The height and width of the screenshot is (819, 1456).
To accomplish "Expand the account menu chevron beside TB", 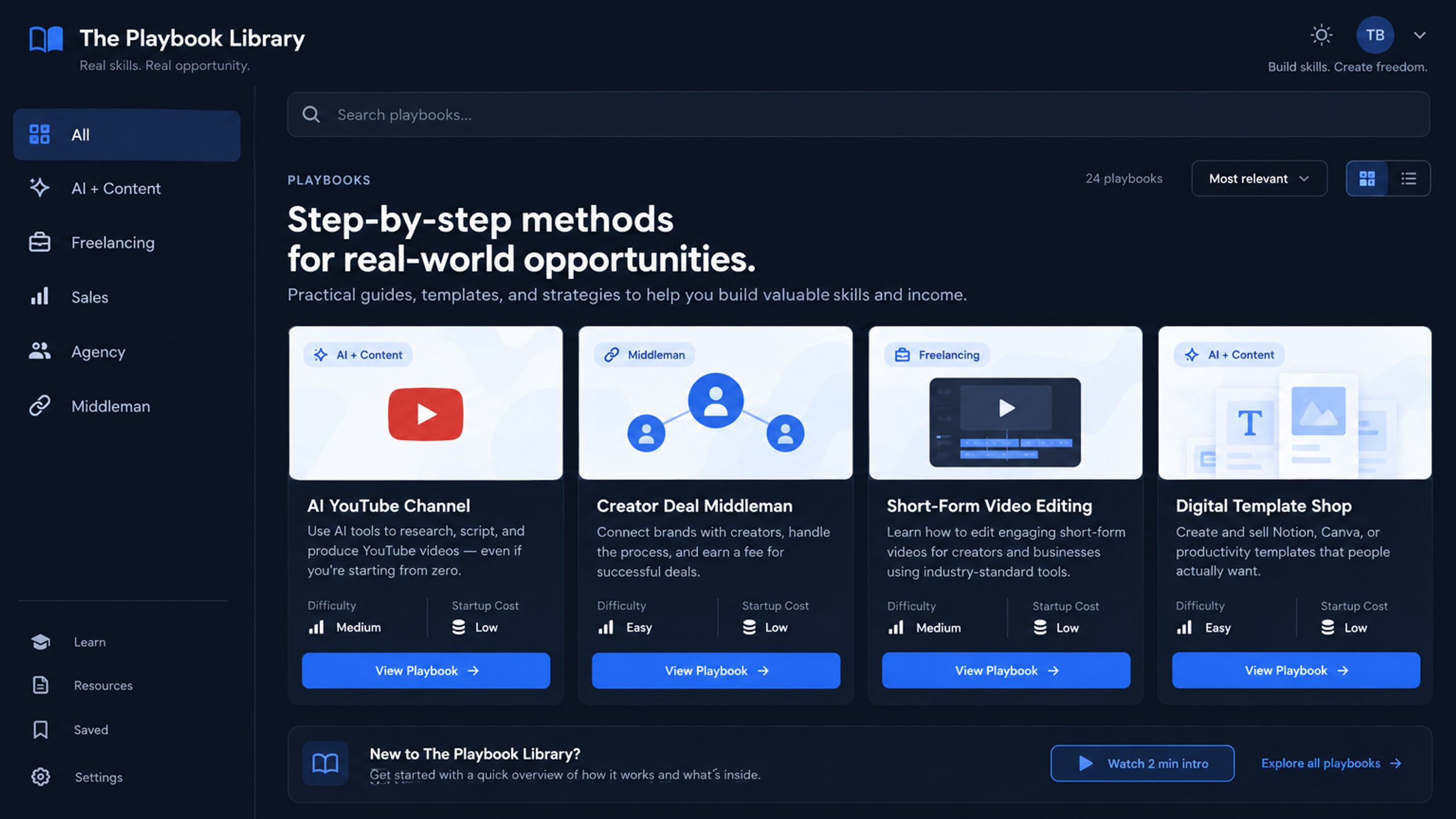I will 1420,35.
